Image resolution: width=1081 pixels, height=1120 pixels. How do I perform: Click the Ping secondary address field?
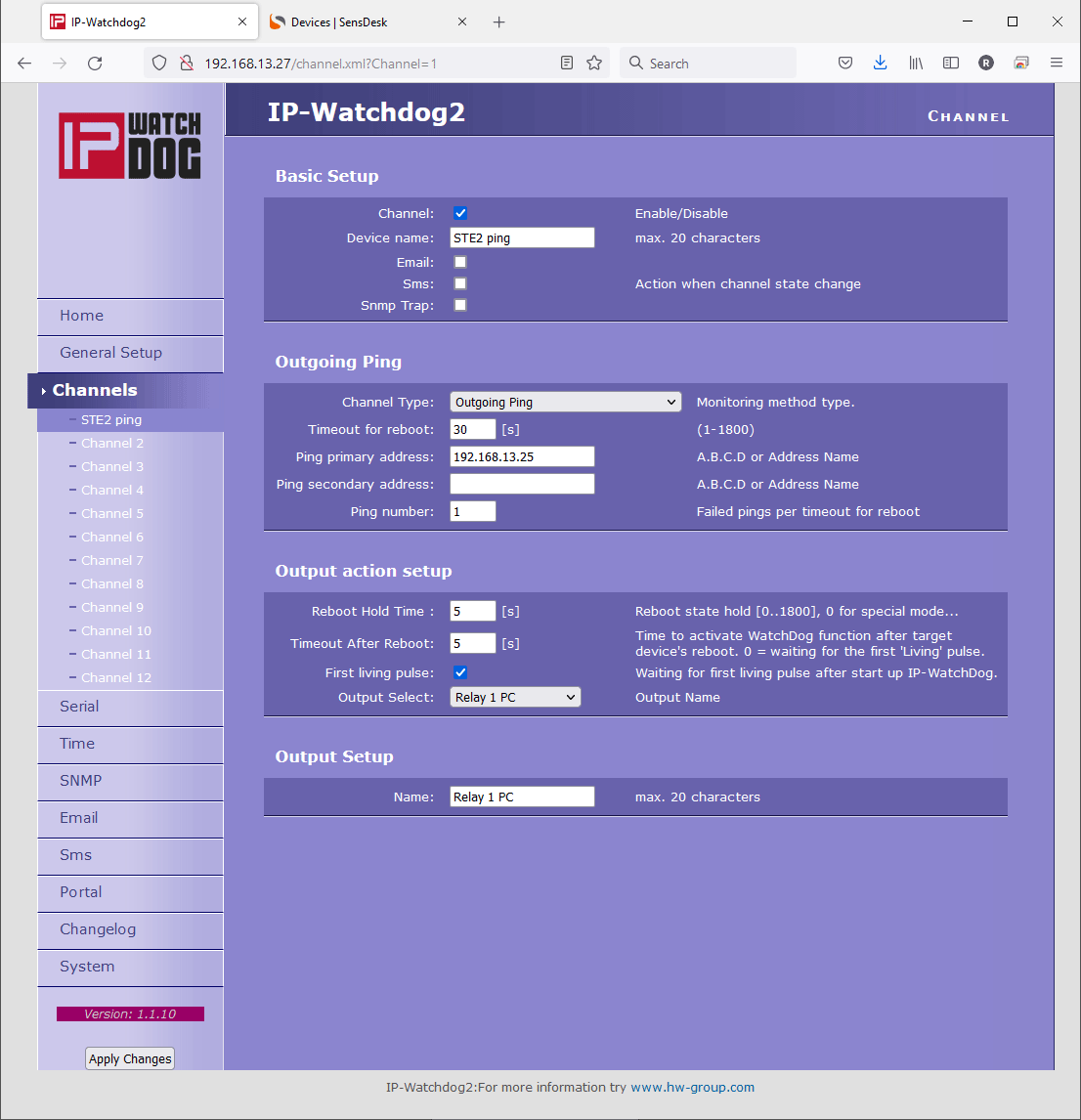tap(522, 485)
